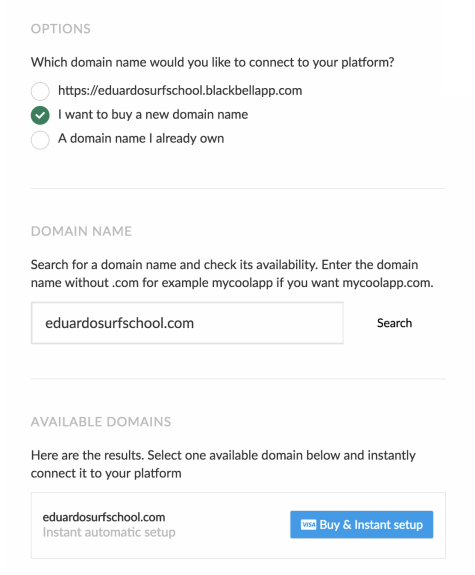
Task: Click the green checkmark icon beside buy option
Action: pyautogui.click(x=40, y=115)
